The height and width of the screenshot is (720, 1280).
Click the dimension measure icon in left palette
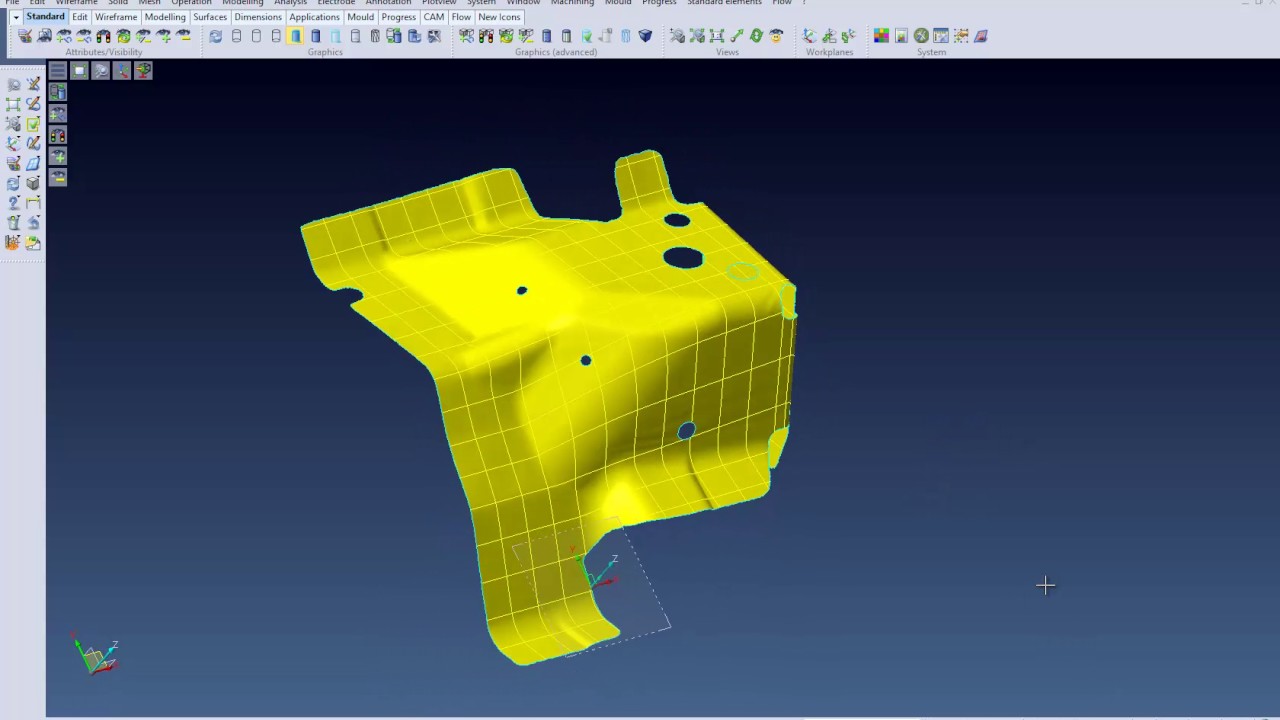click(x=33, y=203)
